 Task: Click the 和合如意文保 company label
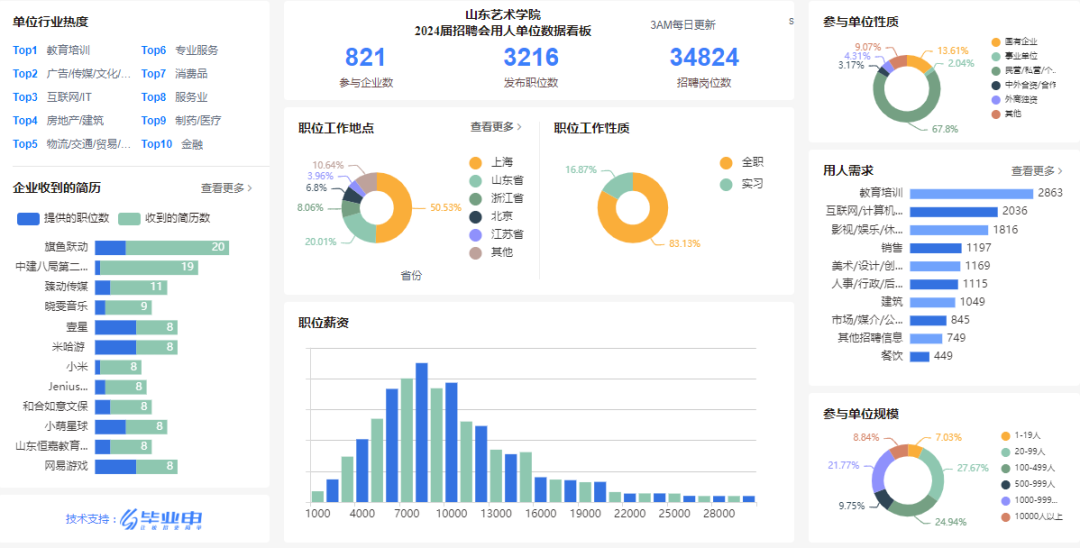pos(55,406)
